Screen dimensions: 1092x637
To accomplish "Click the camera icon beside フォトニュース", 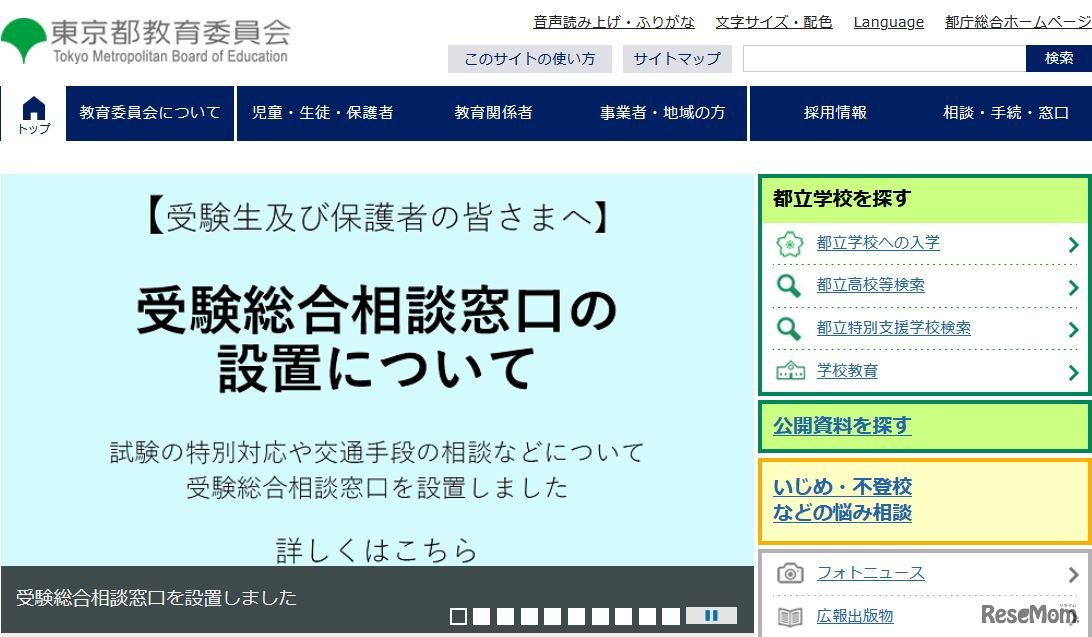I will point(790,573).
